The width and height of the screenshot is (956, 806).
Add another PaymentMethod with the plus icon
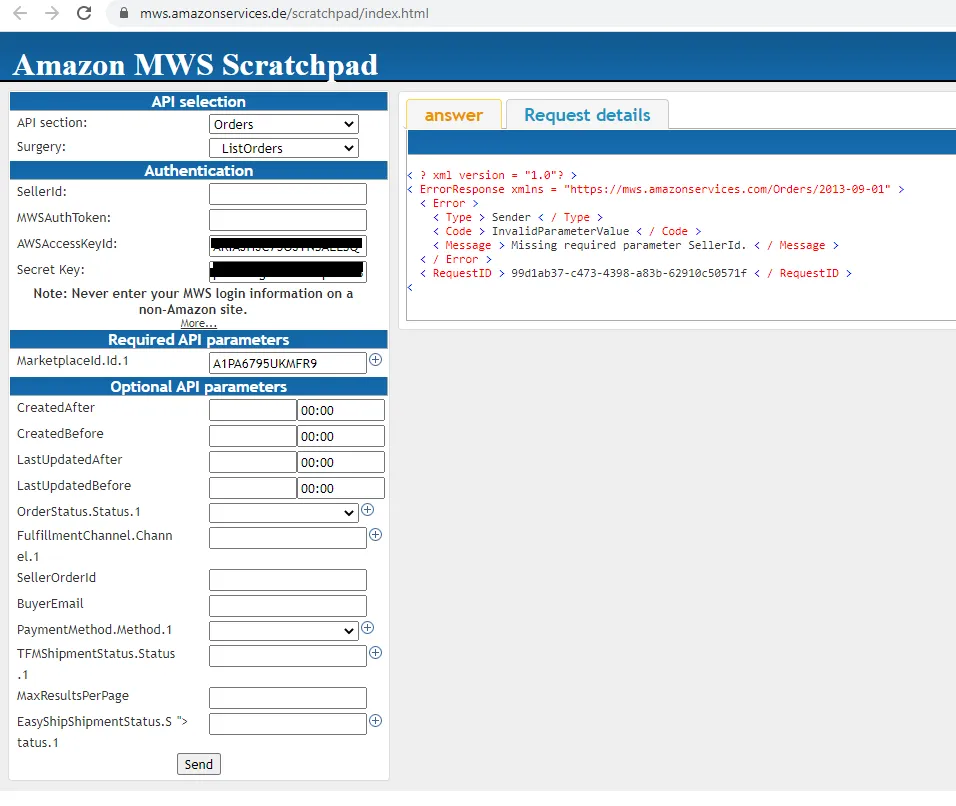tap(368, 627)
